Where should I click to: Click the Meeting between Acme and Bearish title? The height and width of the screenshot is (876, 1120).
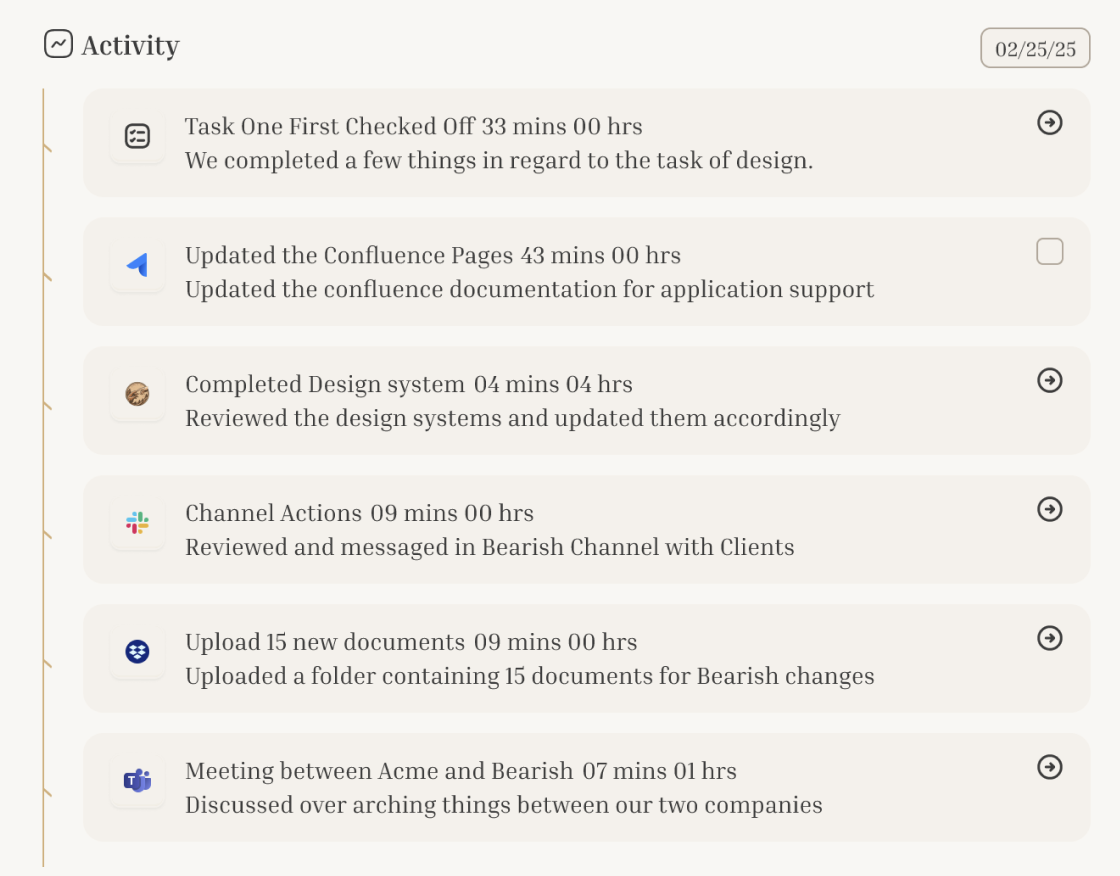(379, 771)
